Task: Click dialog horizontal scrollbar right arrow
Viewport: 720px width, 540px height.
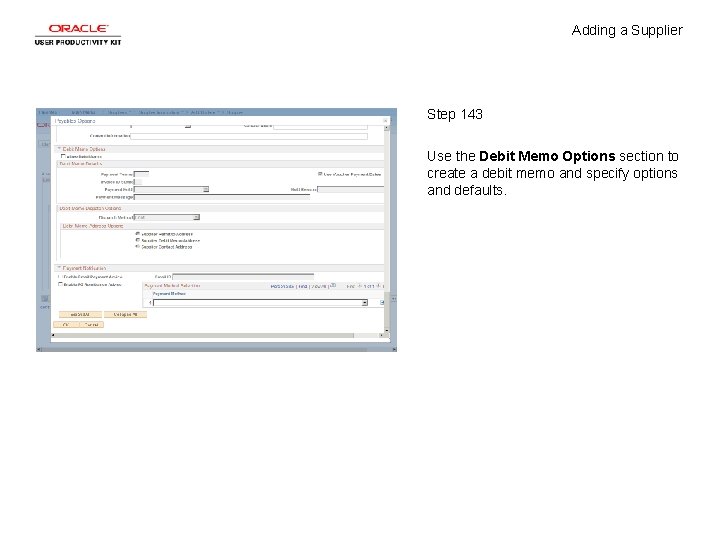Action: pos(381,335)
